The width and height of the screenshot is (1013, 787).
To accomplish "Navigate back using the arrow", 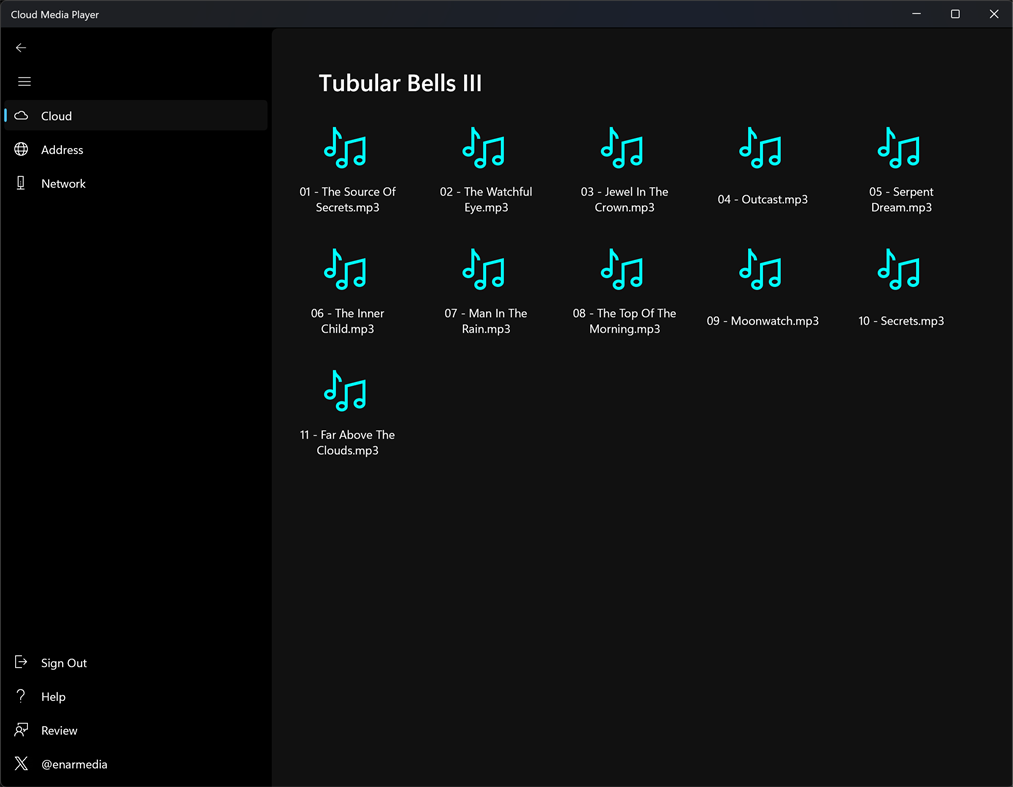I will tap(21, 47).
